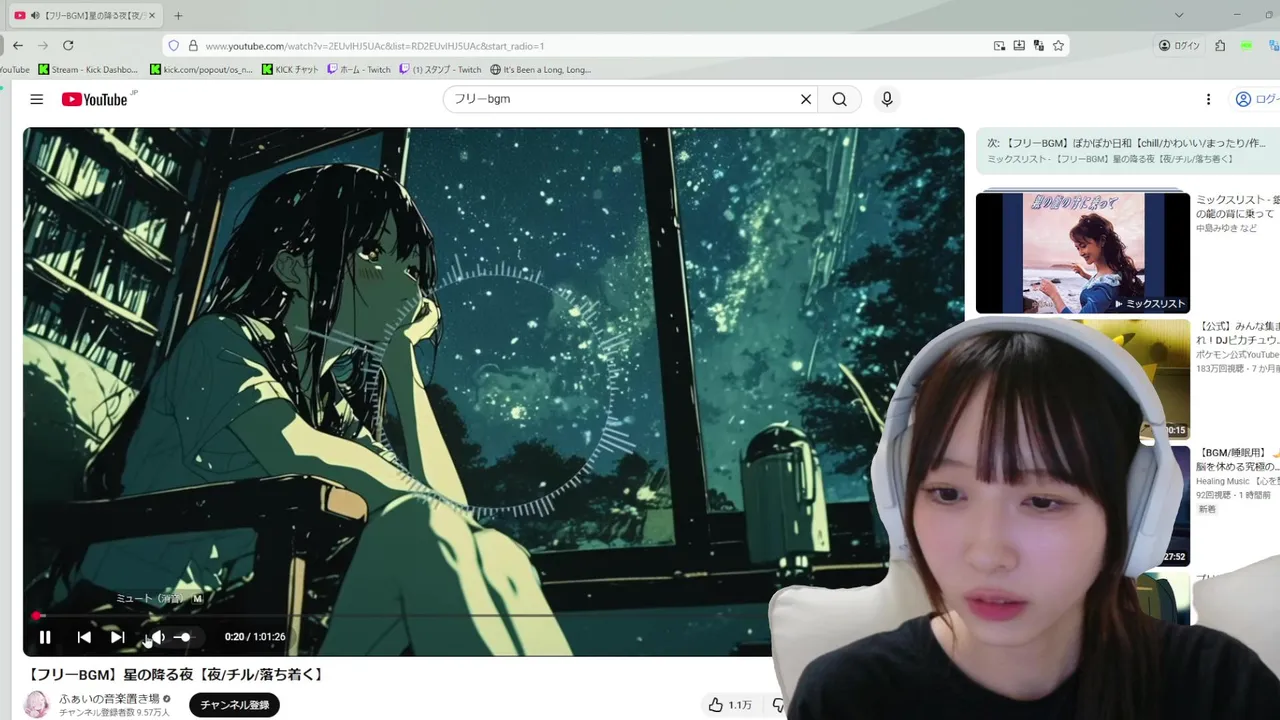This screenshot has width=1280, height=720.
Task: Dislike the video with the thumbs-down icon
Action: (x=778, y=705)
